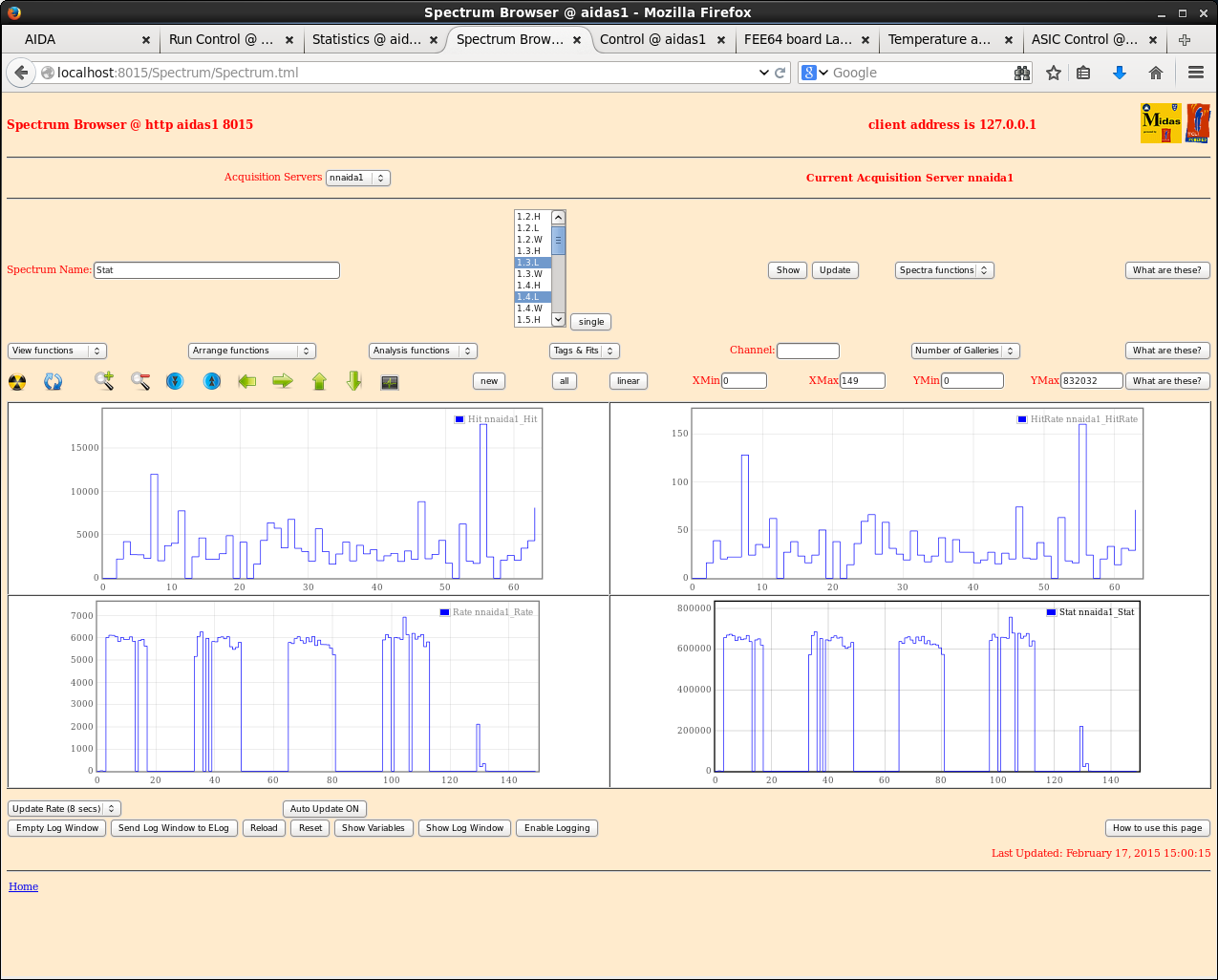
Task: Click the blue circular refresh arrows icon
Action: click(x=53, y=382)
